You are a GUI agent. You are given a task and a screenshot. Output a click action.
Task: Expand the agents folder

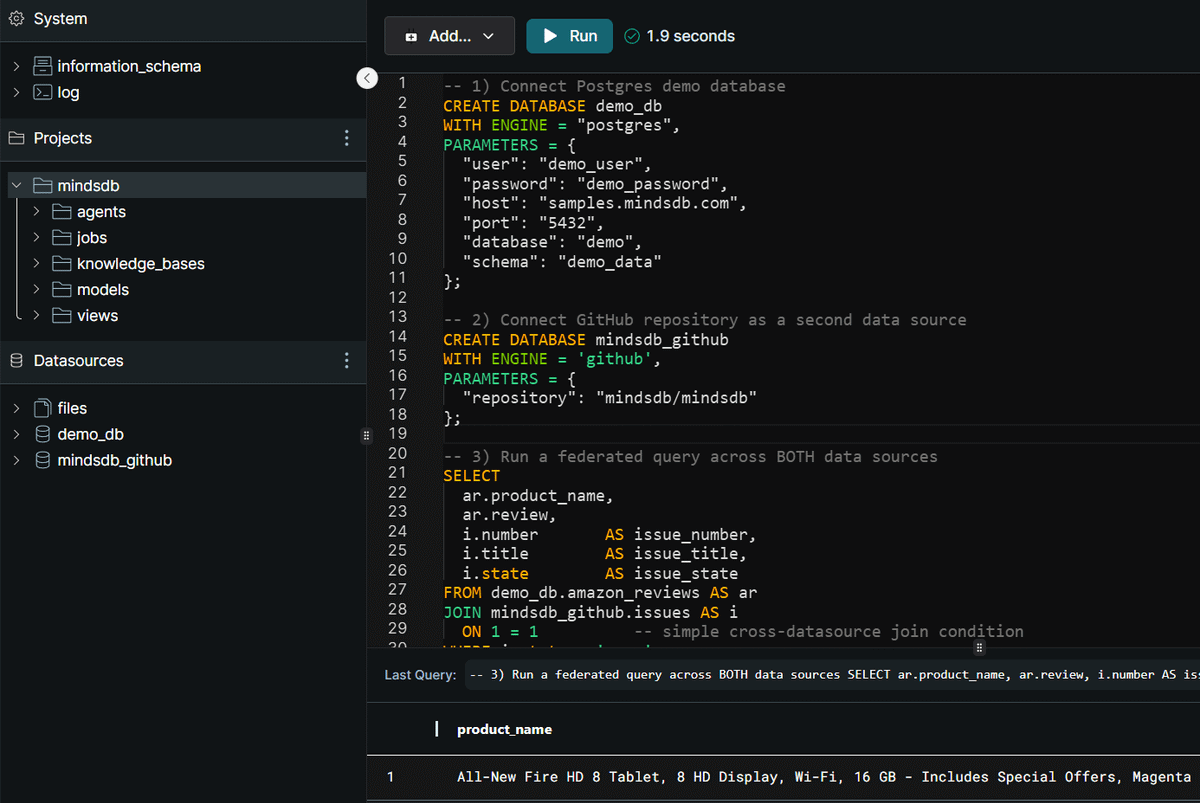36,212
